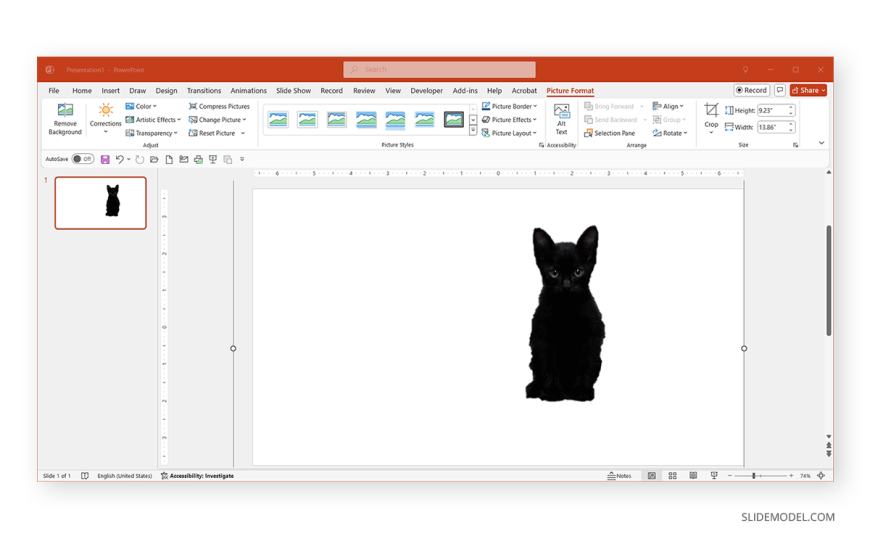The image size is (870, 539).
Task: Collapse the ribbon with the chevron
Action: pos(821,143)
